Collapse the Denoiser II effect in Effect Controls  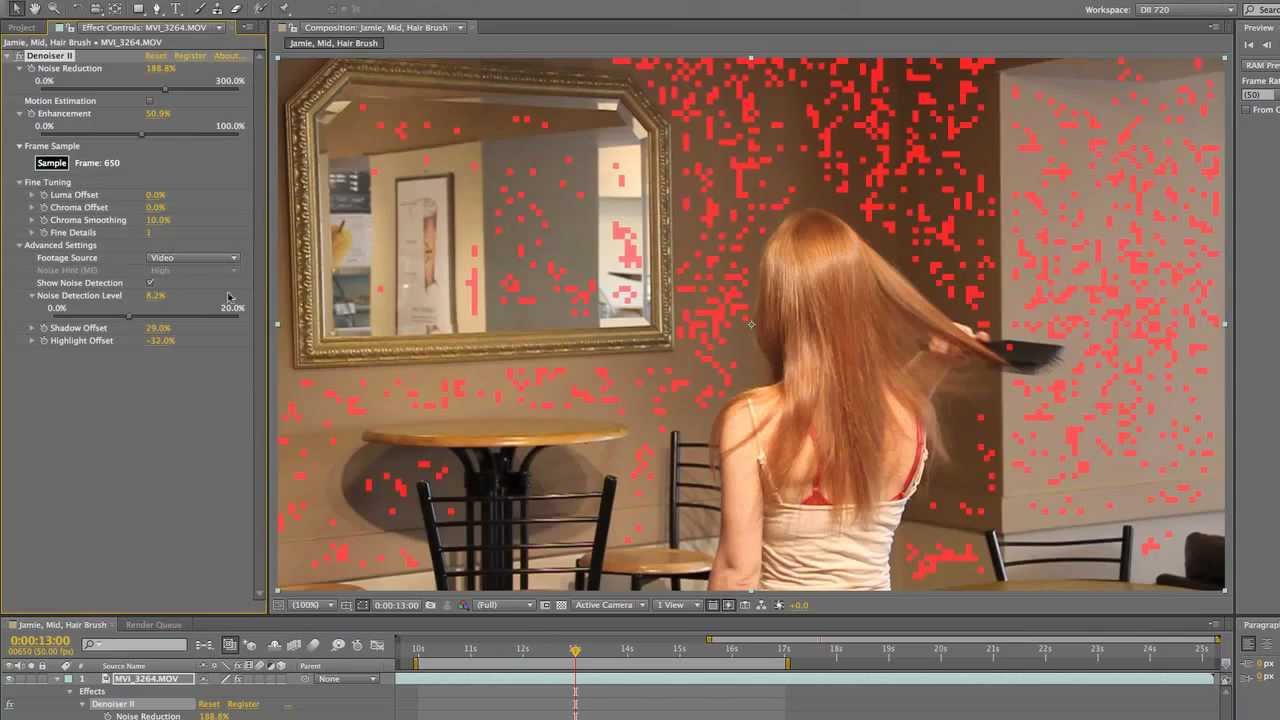coord(7,56)
